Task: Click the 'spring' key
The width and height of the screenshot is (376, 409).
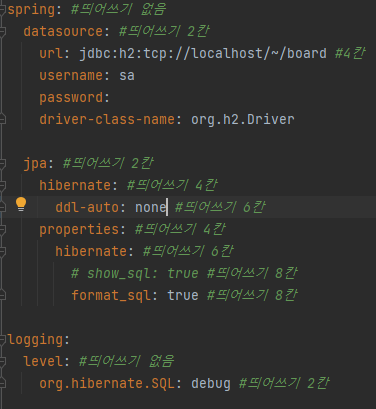Action: 31,10
